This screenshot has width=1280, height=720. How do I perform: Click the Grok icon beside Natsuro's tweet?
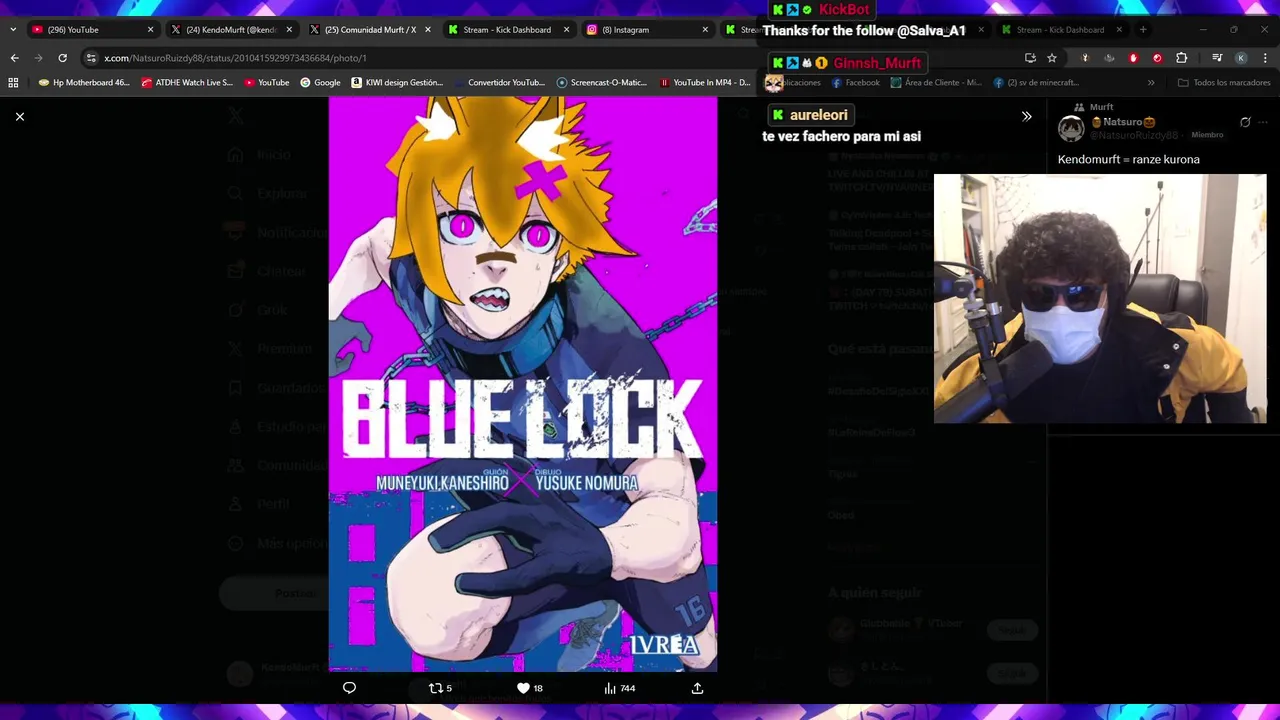tap(1245, 122)
